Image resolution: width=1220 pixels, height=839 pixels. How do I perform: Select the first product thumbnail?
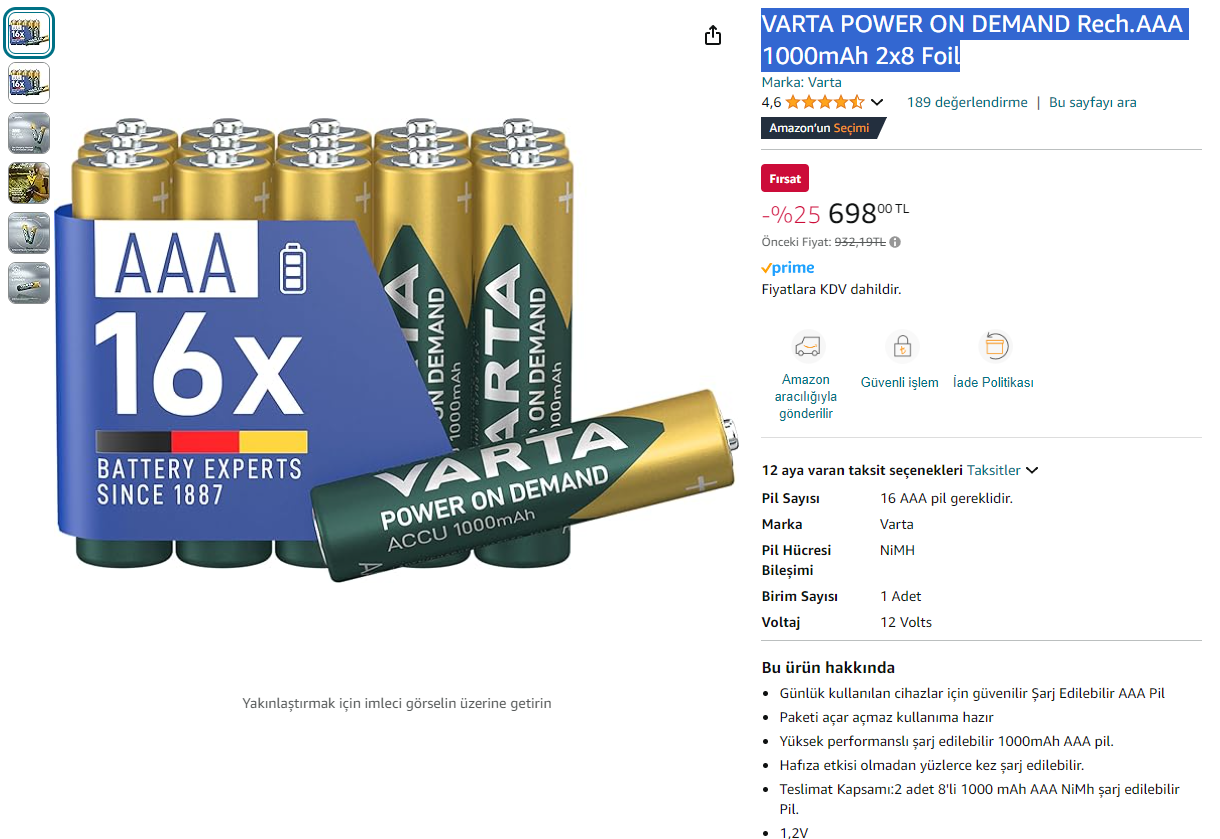(29, 34)
